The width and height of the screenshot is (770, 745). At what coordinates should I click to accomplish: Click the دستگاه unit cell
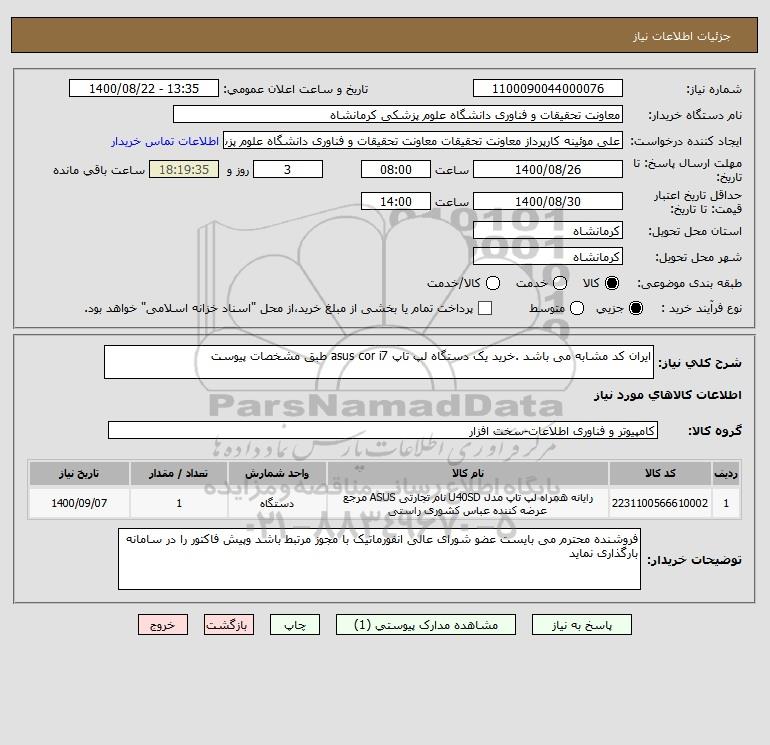277,503
